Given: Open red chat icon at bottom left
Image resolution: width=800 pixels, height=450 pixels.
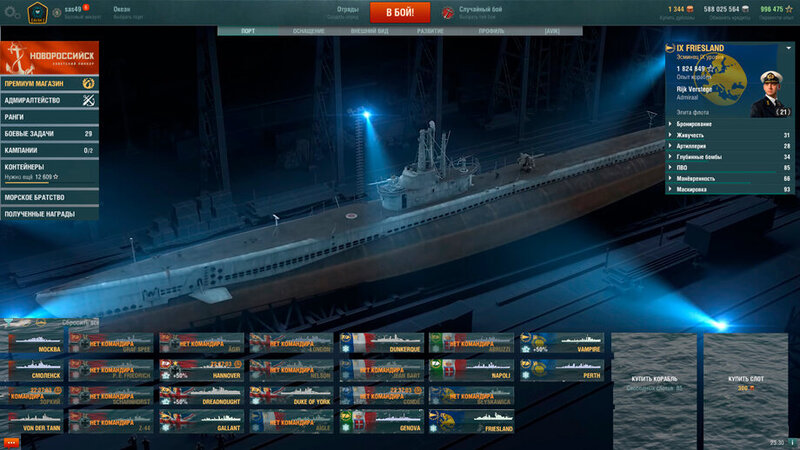Looking at the screenshot, I should click(x=11, y=443).
